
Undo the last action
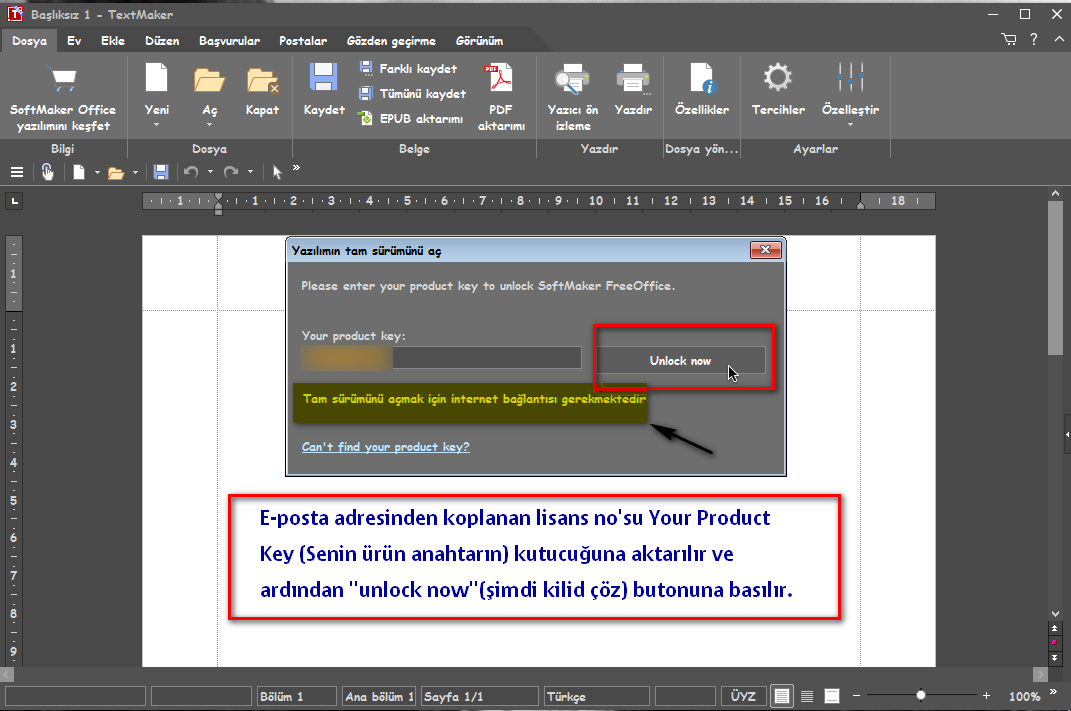tap(191, 172)
